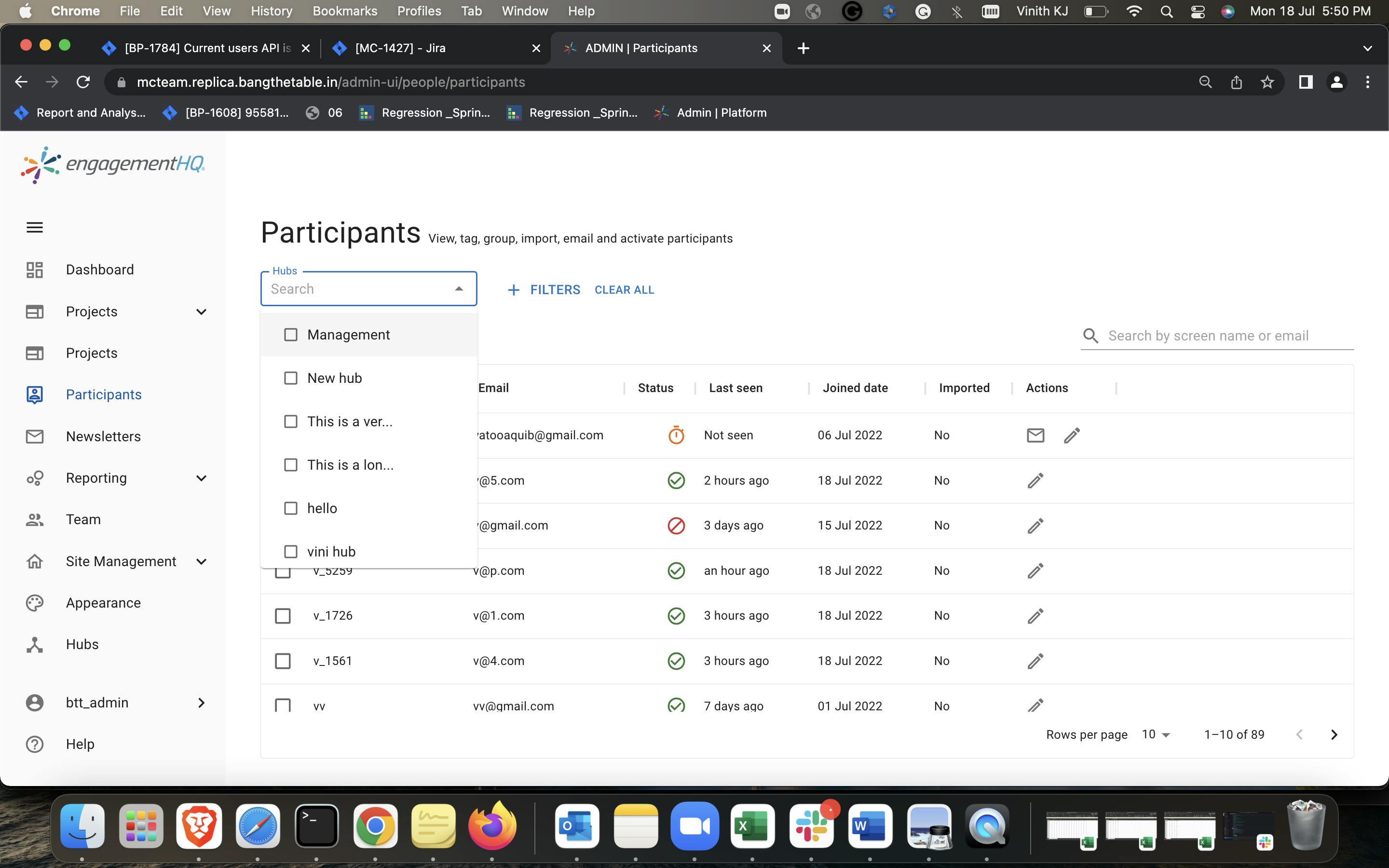1389x868 pixels.
Task: Sort by the Last seen column header
Action: pos(735,388)
